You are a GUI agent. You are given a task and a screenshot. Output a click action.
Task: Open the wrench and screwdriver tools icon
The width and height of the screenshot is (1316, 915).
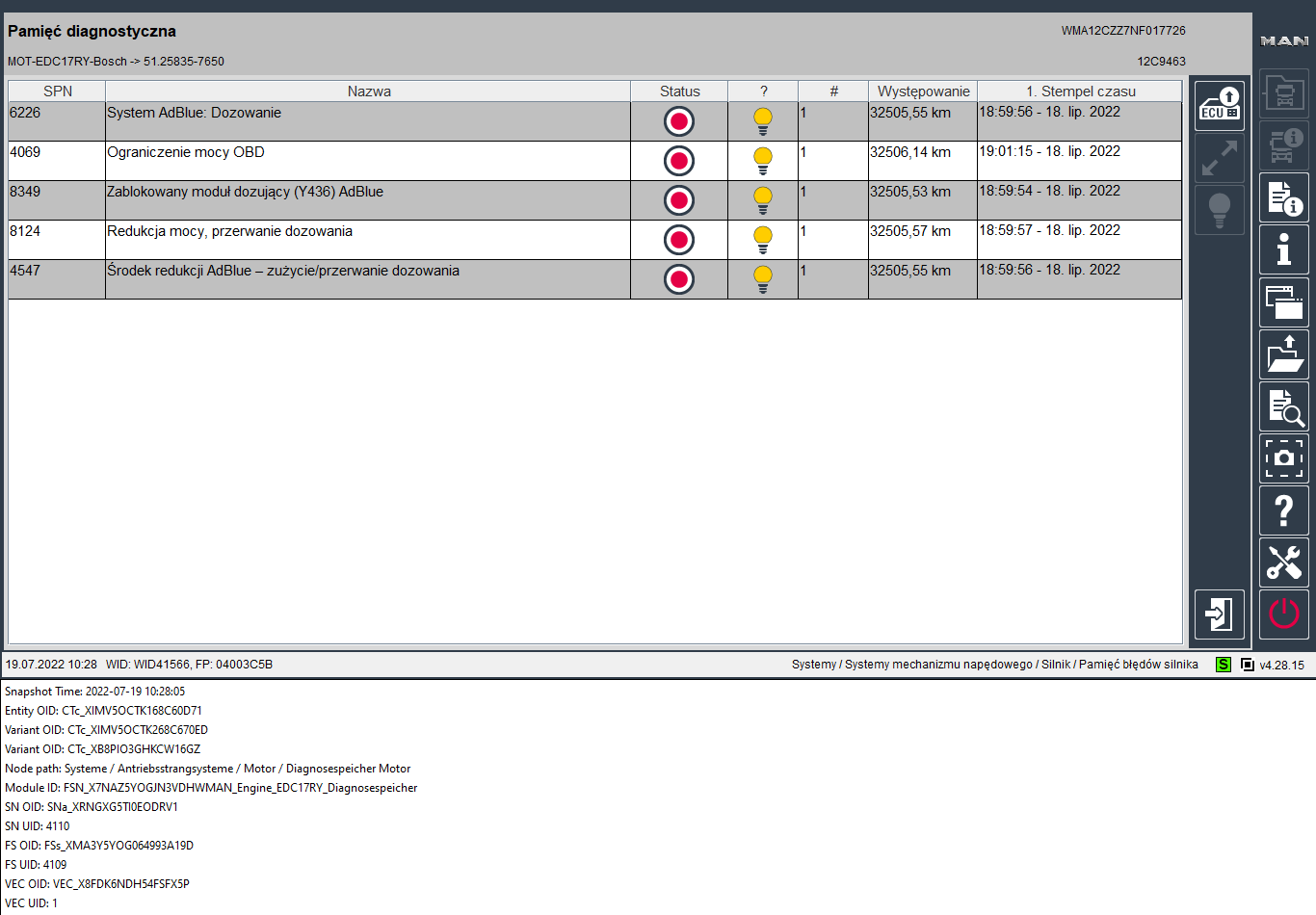coord(1284,562)
